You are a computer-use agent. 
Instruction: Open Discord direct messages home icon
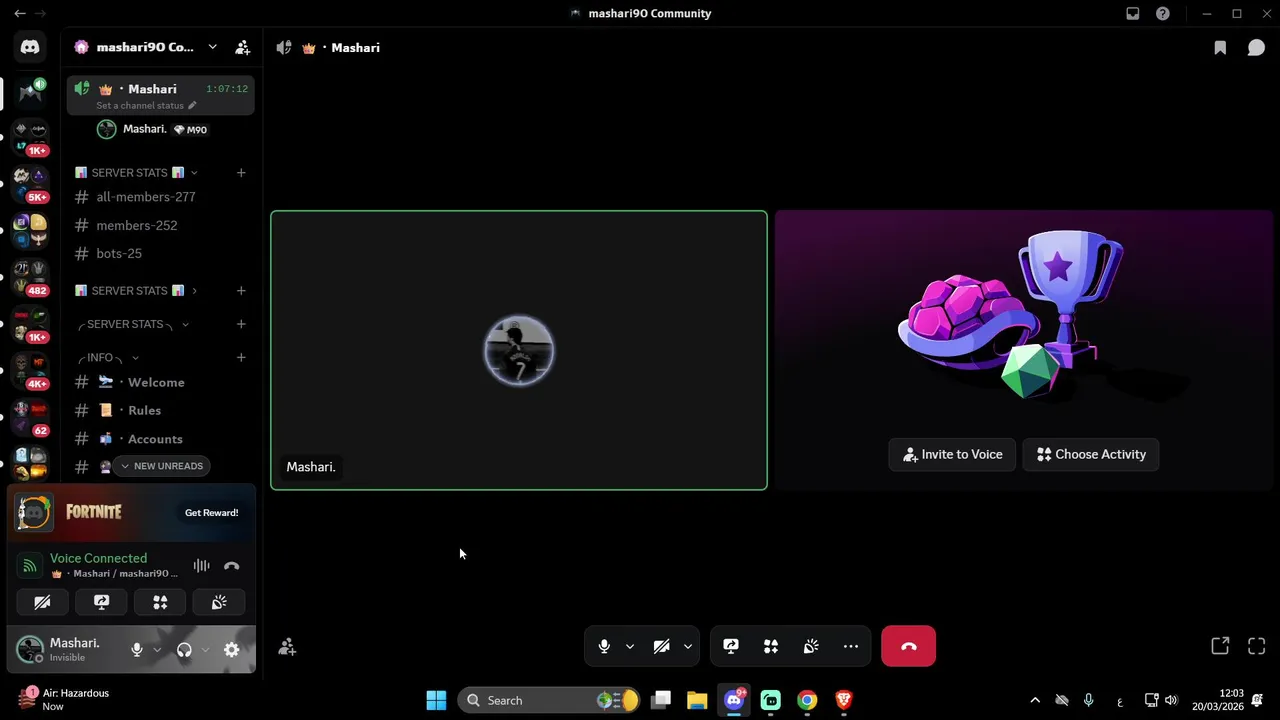pos(30,47)
